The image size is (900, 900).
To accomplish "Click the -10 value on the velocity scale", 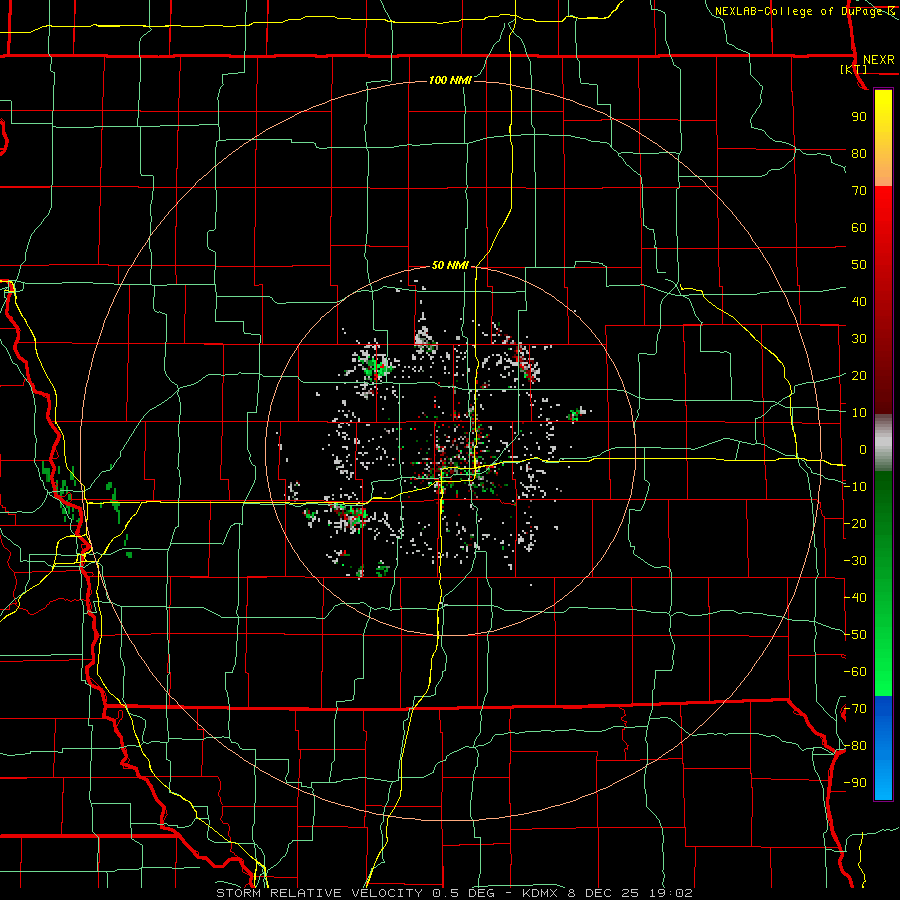I will (855, 487).
